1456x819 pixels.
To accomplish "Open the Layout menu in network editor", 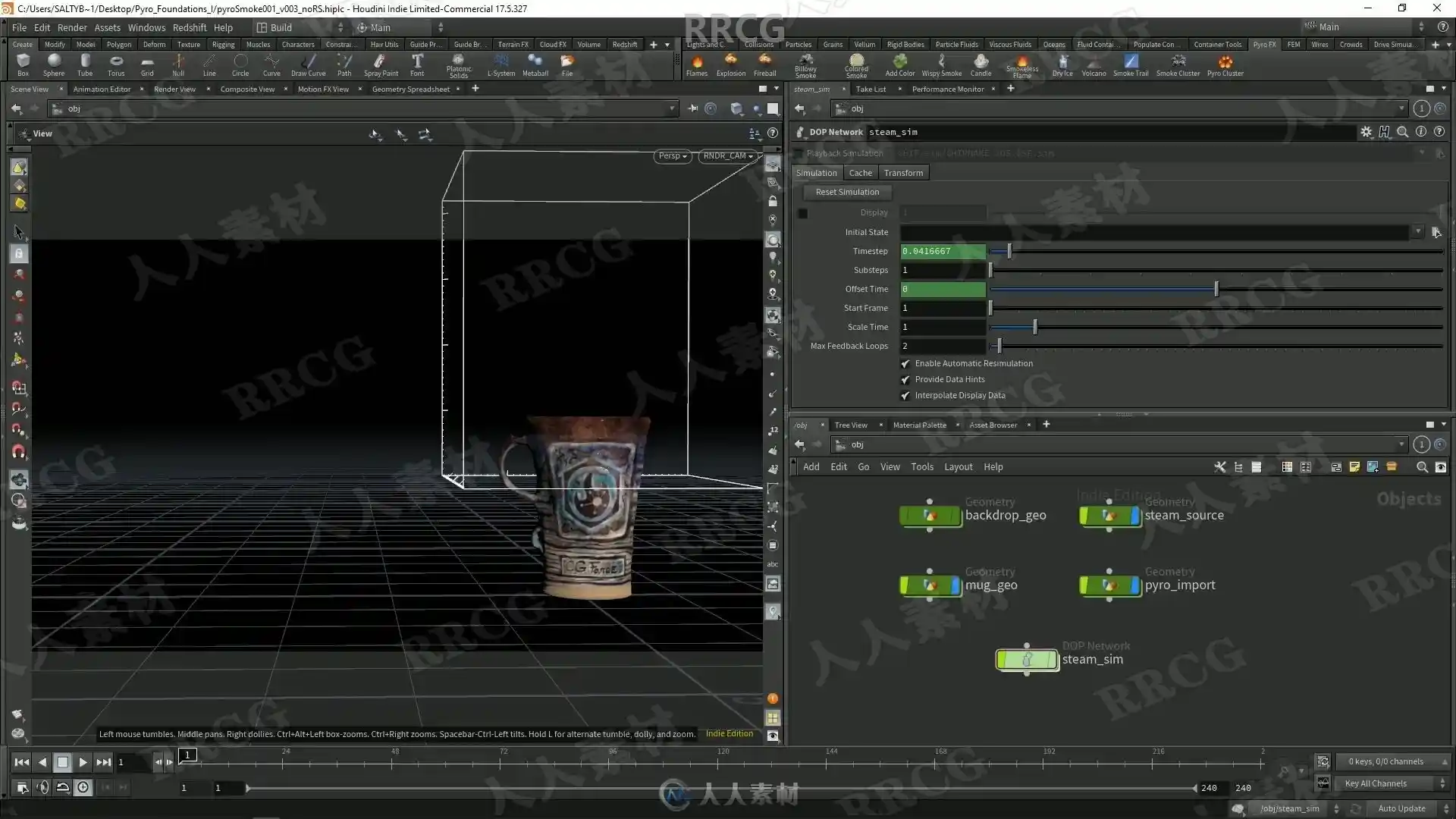I will tap(958, 467).
